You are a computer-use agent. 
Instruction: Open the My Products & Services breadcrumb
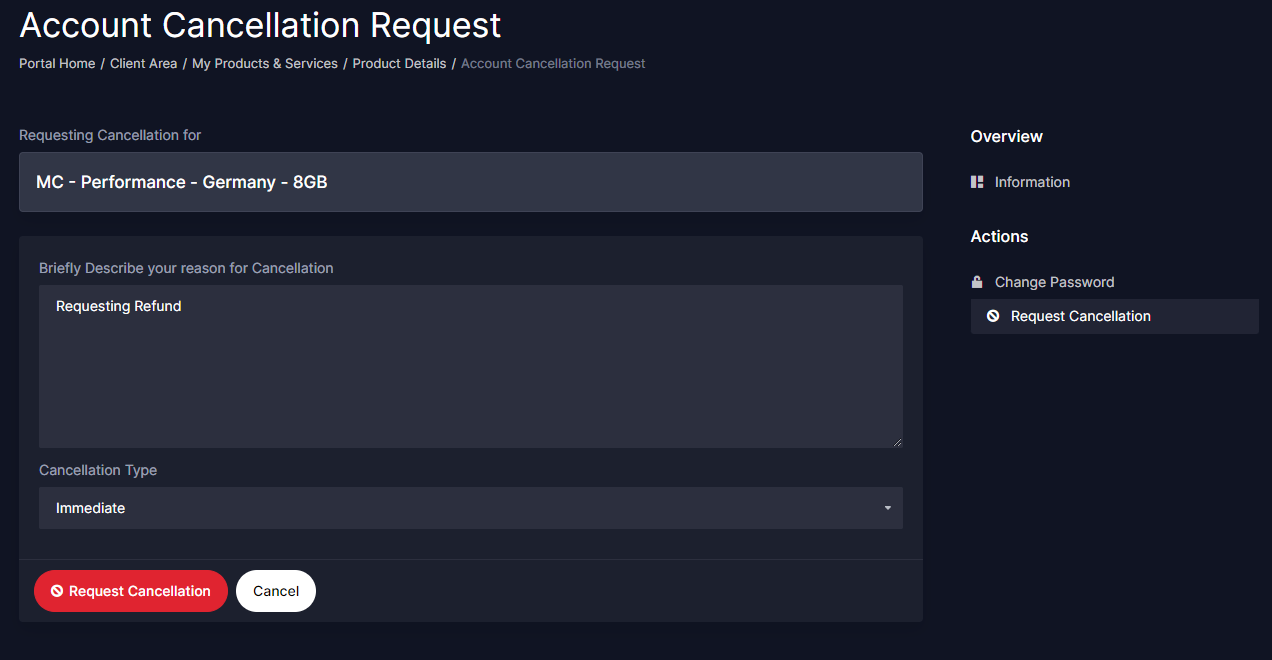[265, 64]
